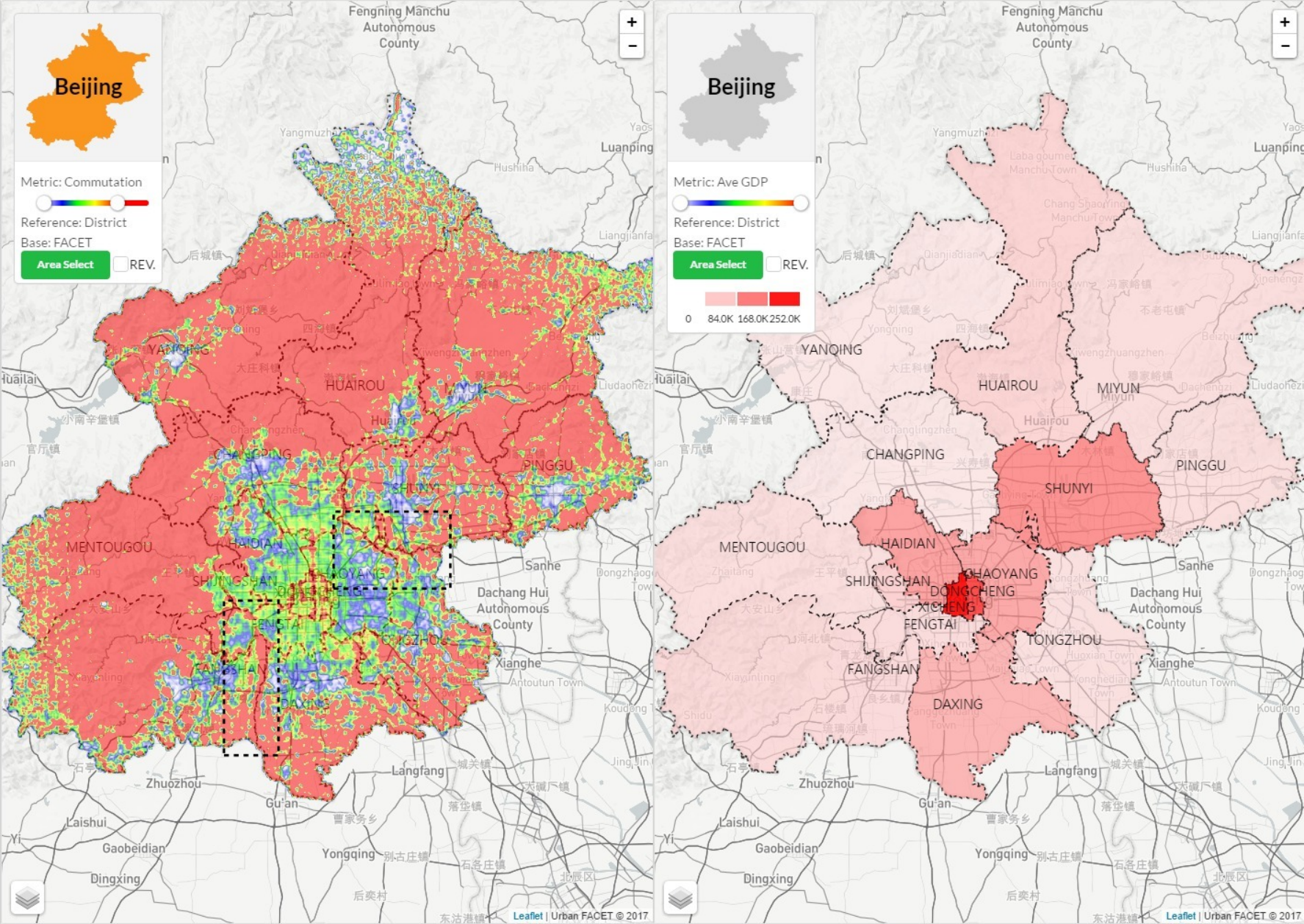Click the MENTOUGOU label on the Commutation map
The height and width of the screenshot is (924, 1304).
[109, 547]
